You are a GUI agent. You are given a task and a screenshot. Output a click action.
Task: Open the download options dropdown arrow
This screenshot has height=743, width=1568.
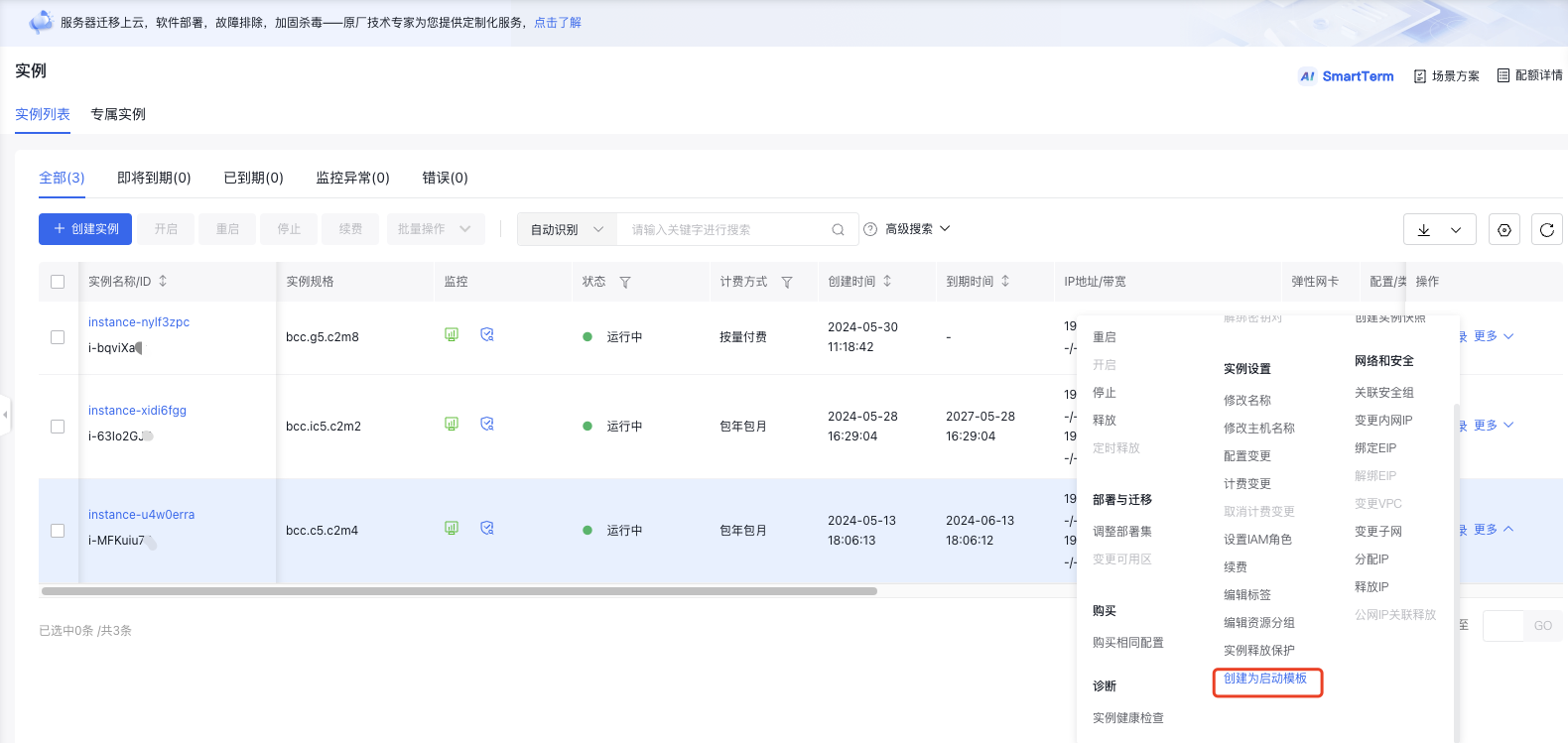pos(1456,229)
